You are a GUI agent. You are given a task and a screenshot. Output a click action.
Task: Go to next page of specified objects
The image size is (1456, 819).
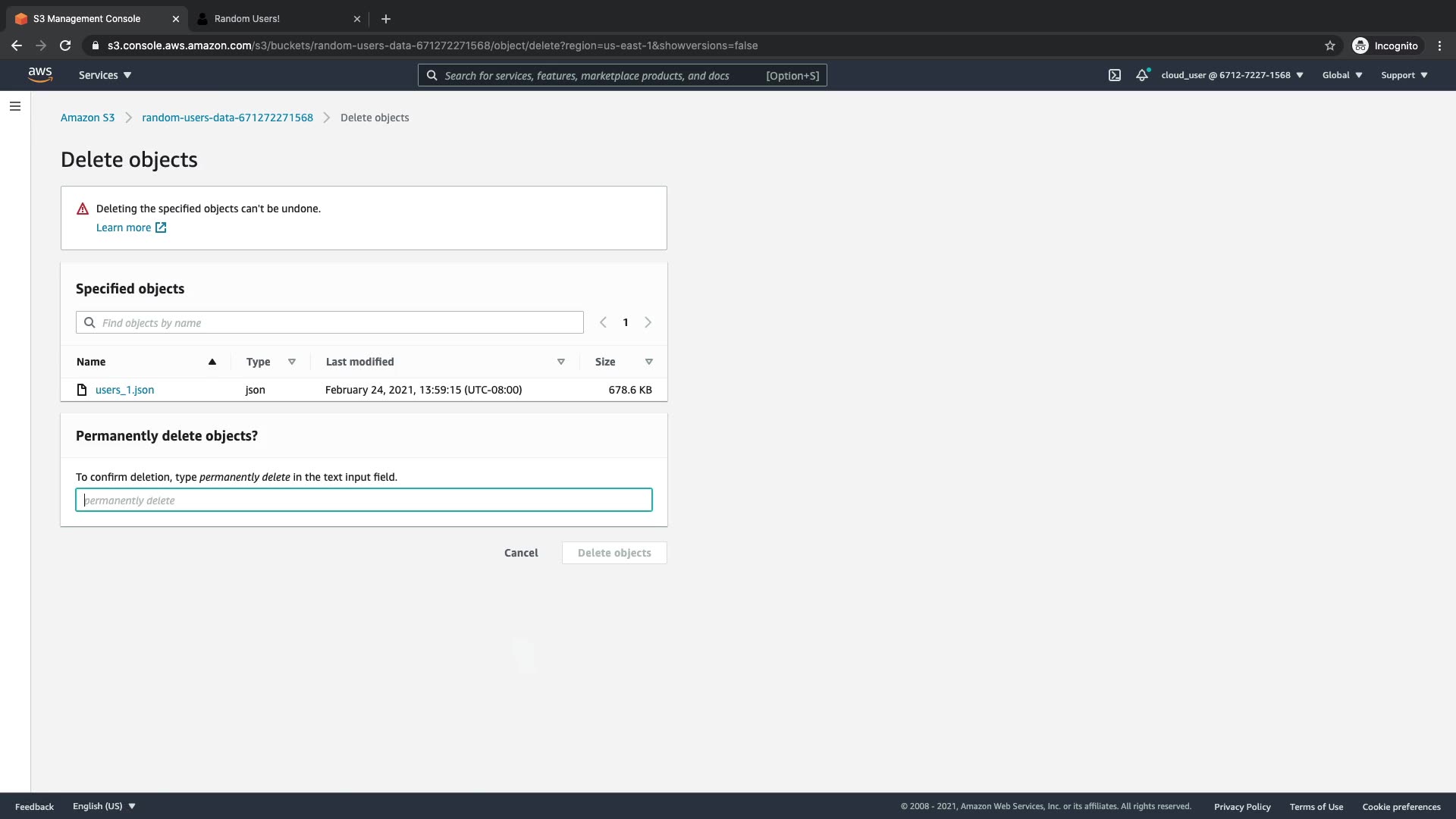[648, 322]
